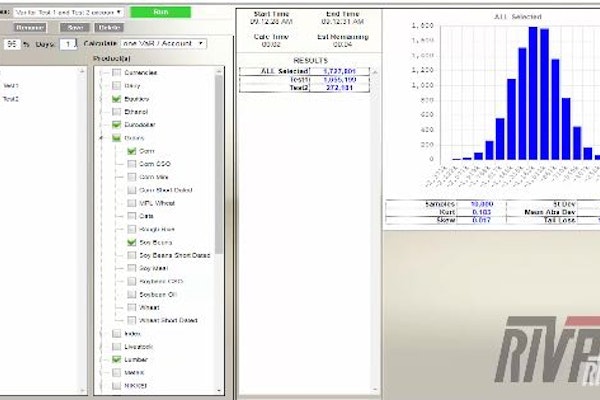Click the Days input field
This screenshot has width=600, height=400.
tap(69, 44)
